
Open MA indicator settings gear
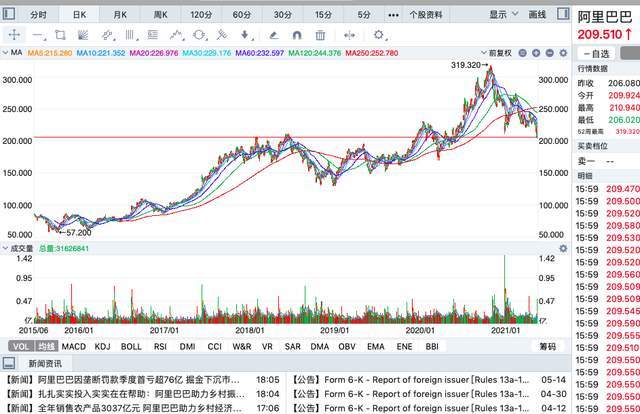pyautogui.click(x=563, y=53)
